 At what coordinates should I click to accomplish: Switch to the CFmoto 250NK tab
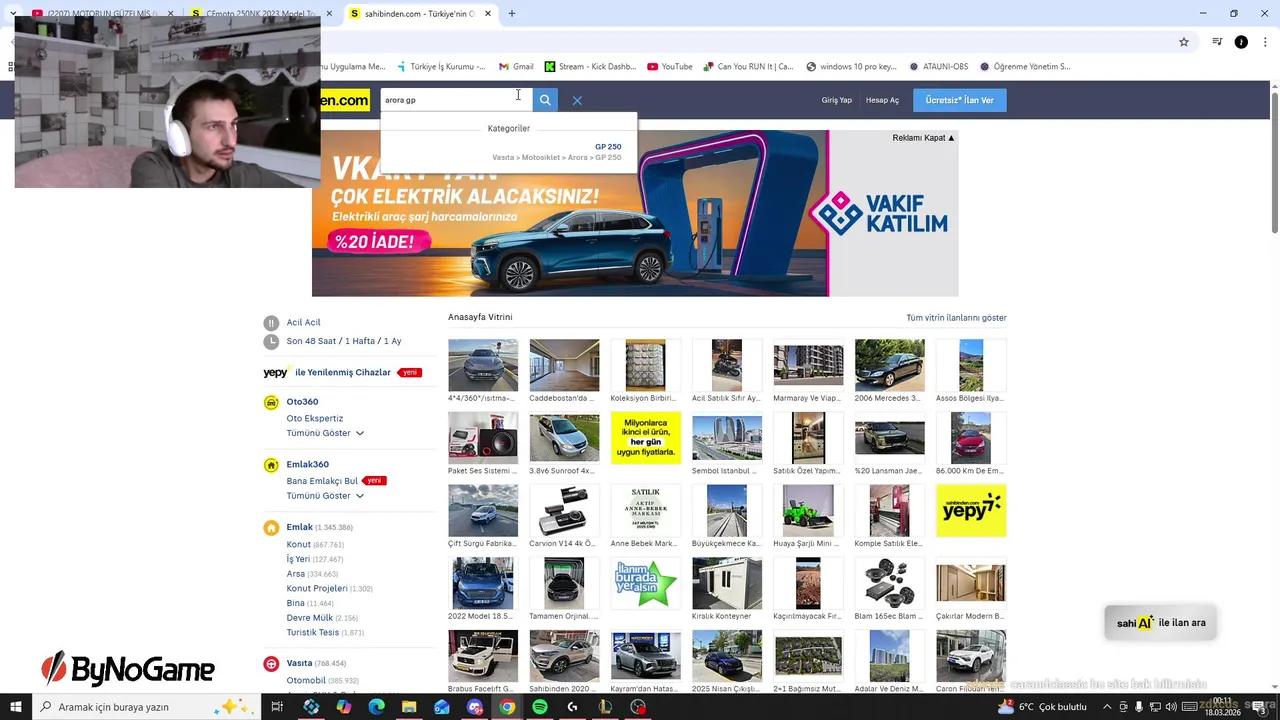(254, 14)
